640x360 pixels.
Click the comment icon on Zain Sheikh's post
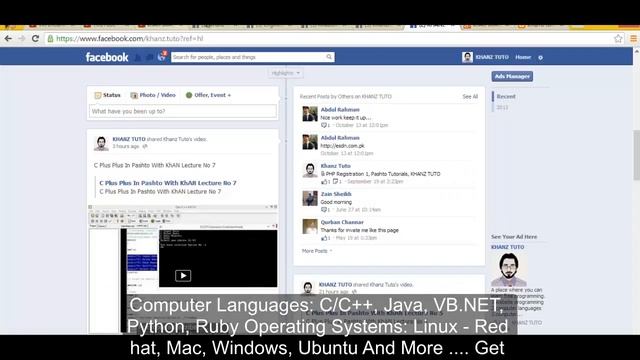(324, 210)
